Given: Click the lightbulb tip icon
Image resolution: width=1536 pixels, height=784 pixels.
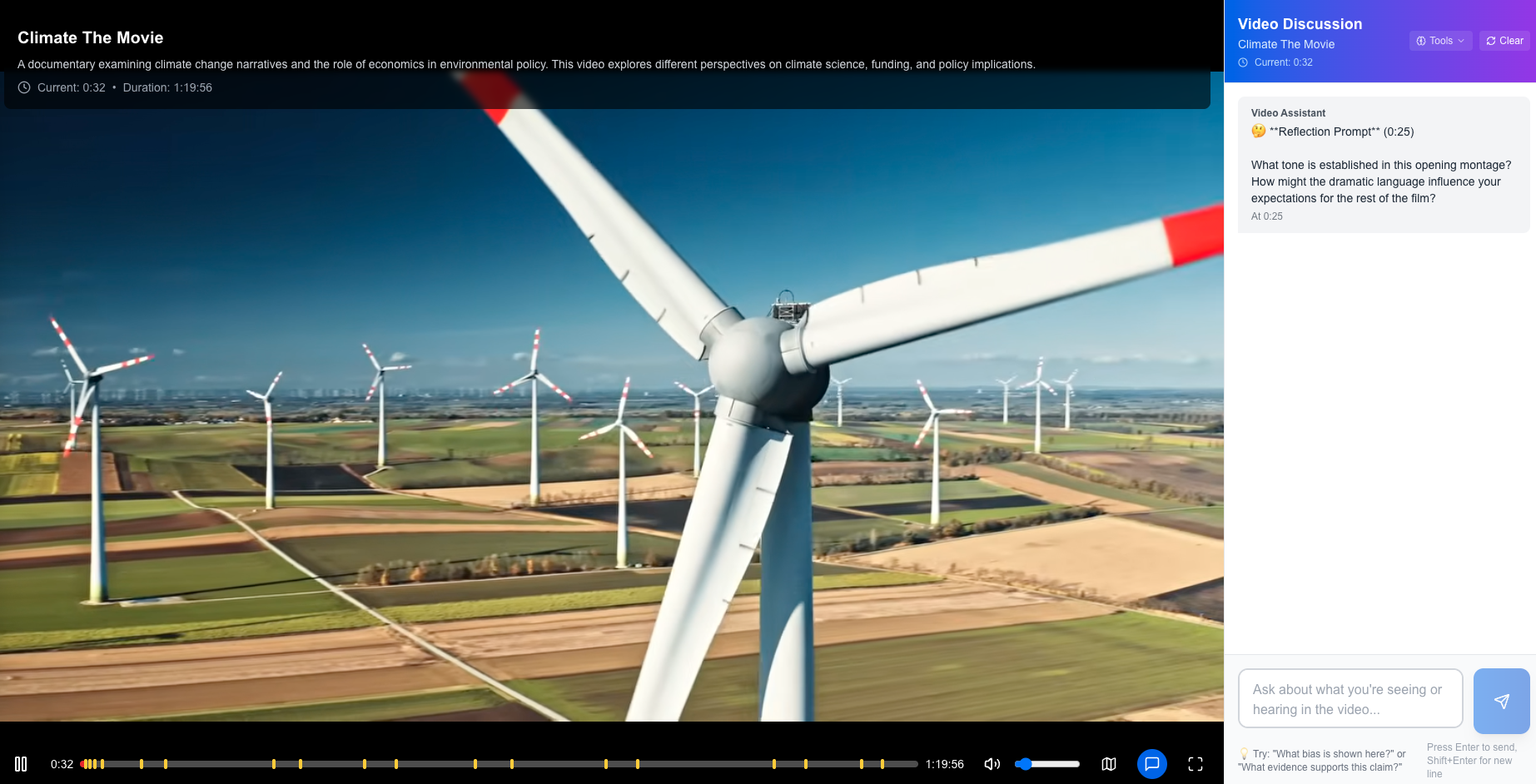Looking at the screenshot, I should 1244,754.
